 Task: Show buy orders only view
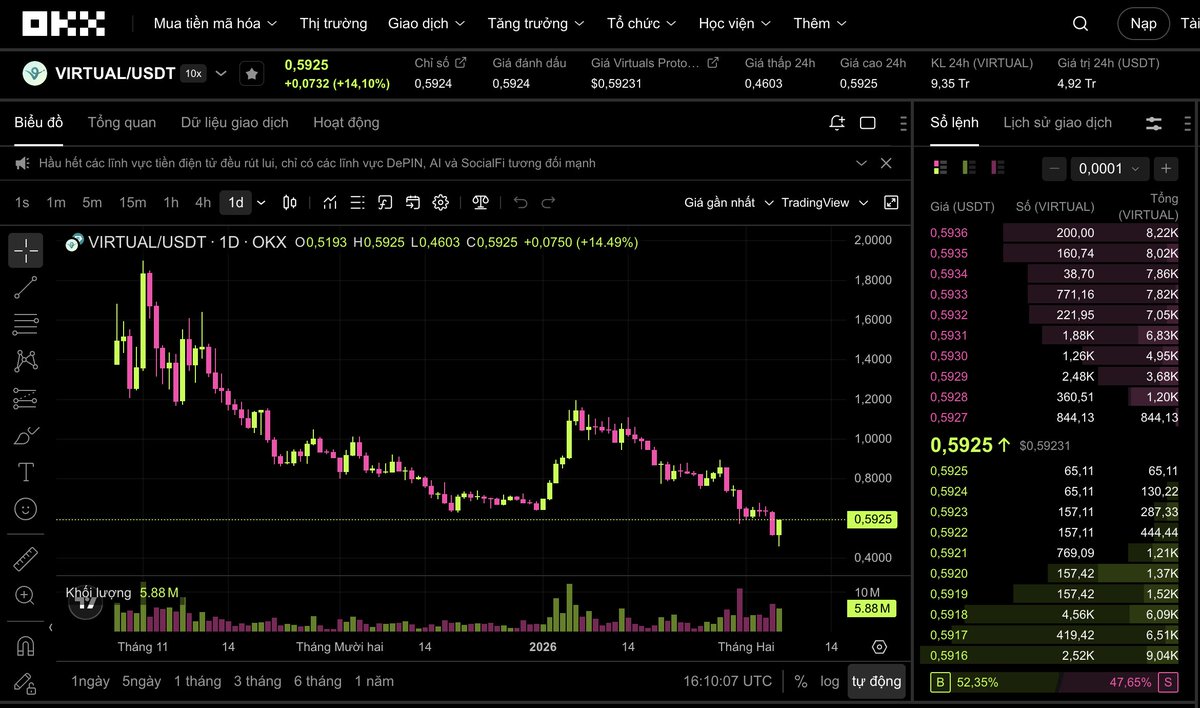pyautogui.click(x=968, y=167)
